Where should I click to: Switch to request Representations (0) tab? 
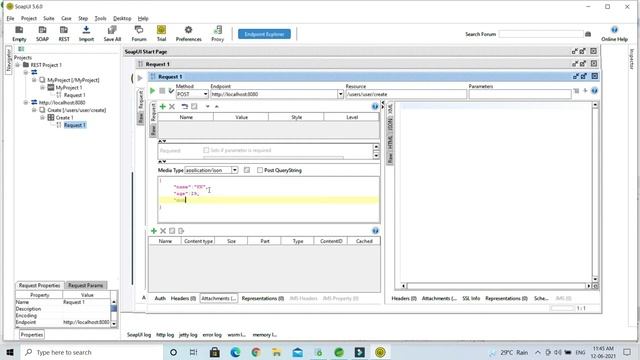point(262,298)
